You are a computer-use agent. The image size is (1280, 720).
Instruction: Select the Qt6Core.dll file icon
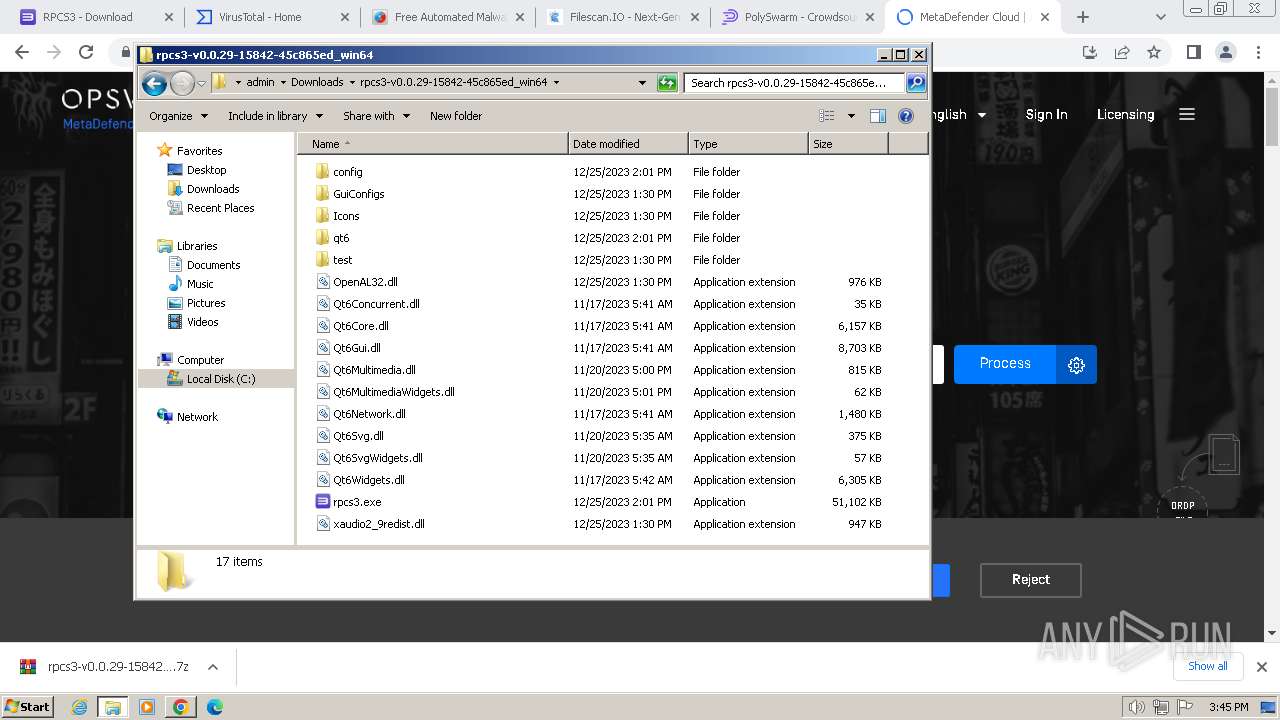[x=323, y=326]
